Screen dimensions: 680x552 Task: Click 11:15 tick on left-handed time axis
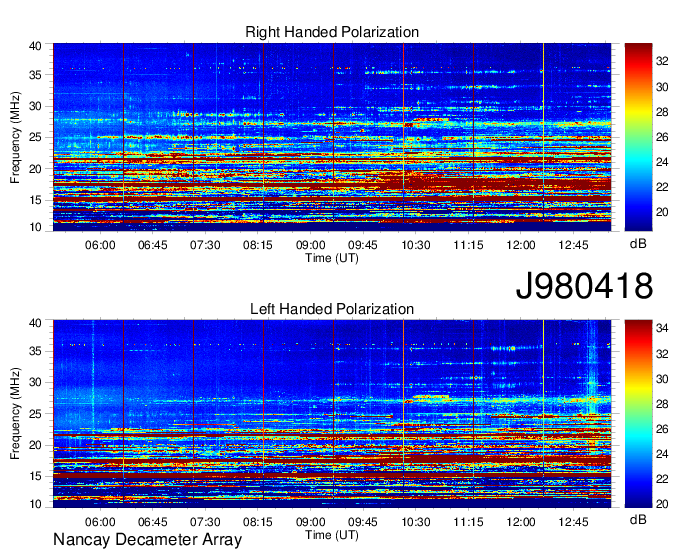pyautogui.click(x=468, y=522)
